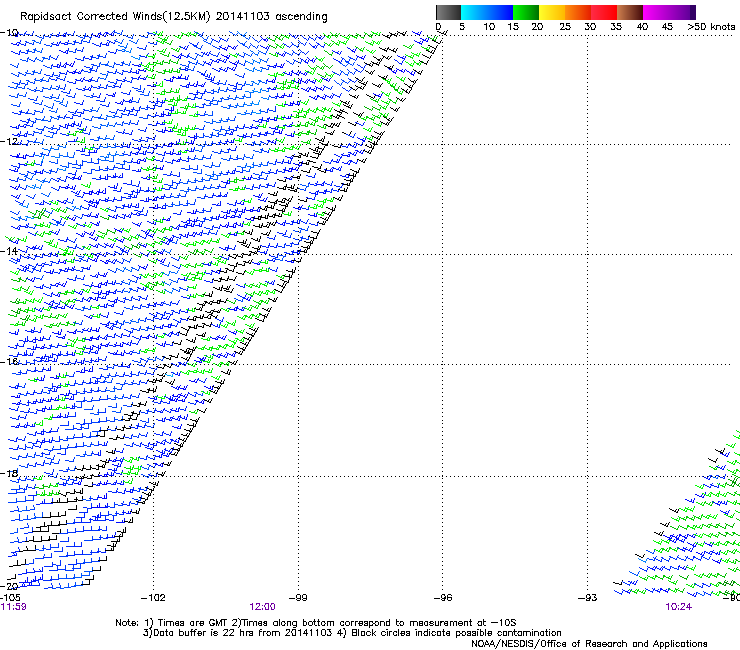Click the -18 latitude axis label
Screen dimensions: 740x650
(x=9, y=473)
